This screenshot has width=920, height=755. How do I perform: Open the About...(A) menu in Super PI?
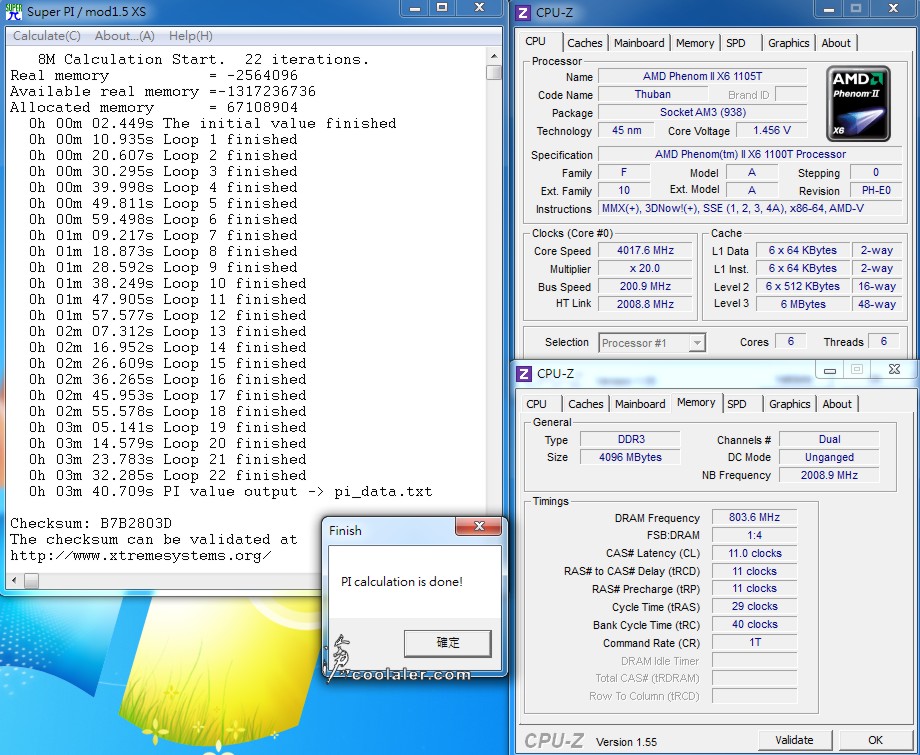(124, 36)
